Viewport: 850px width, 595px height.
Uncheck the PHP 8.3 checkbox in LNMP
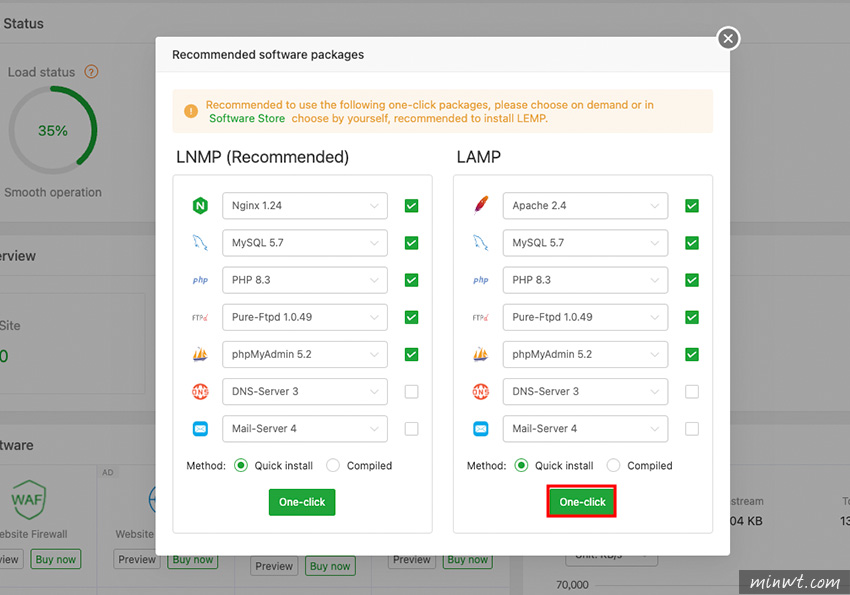pos(411,280)
